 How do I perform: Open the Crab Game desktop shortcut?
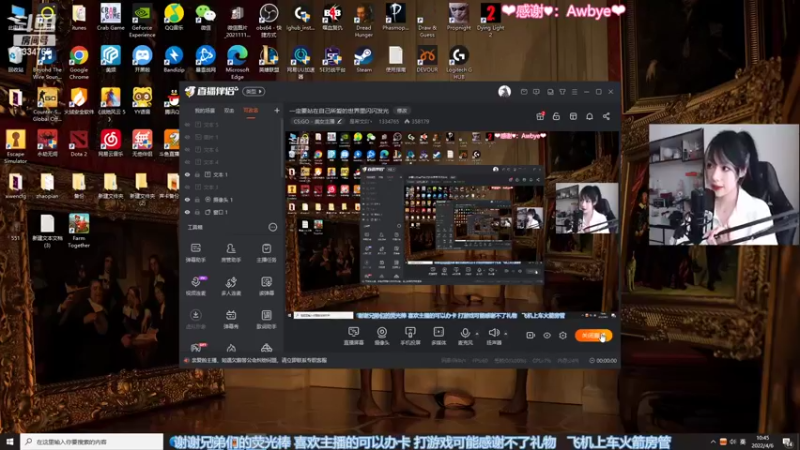pos(110,17)
